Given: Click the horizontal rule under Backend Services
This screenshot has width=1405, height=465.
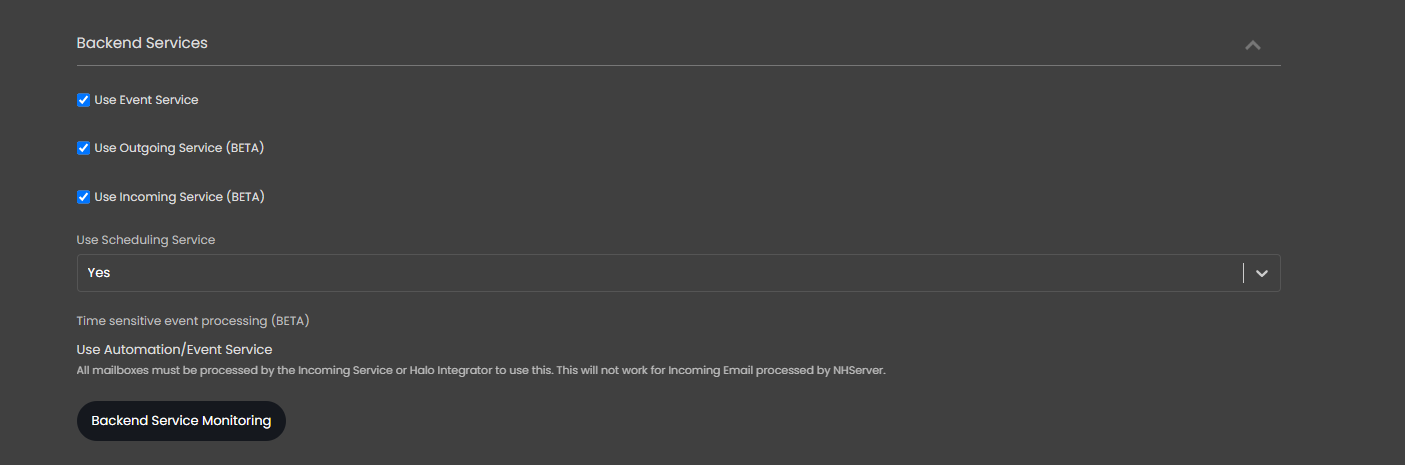Looking at the screenshot, I should [678, 65].
